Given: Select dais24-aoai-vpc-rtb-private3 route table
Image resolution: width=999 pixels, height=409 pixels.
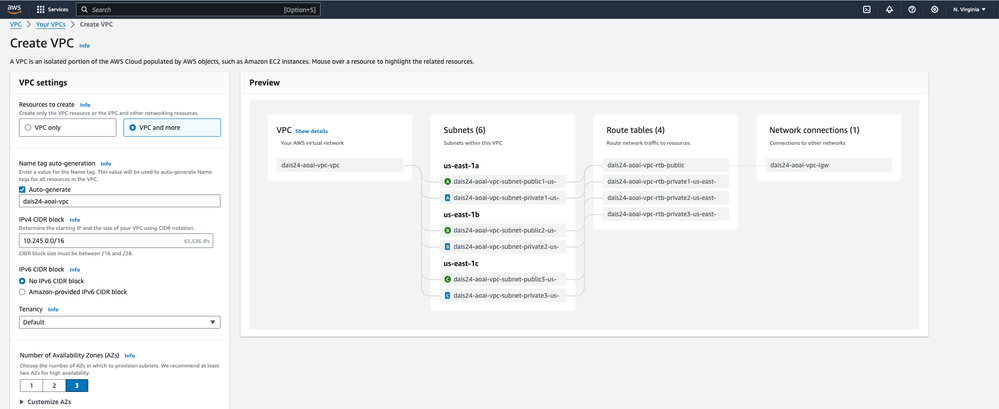Looking at the screenshot, I should (666, 214).
